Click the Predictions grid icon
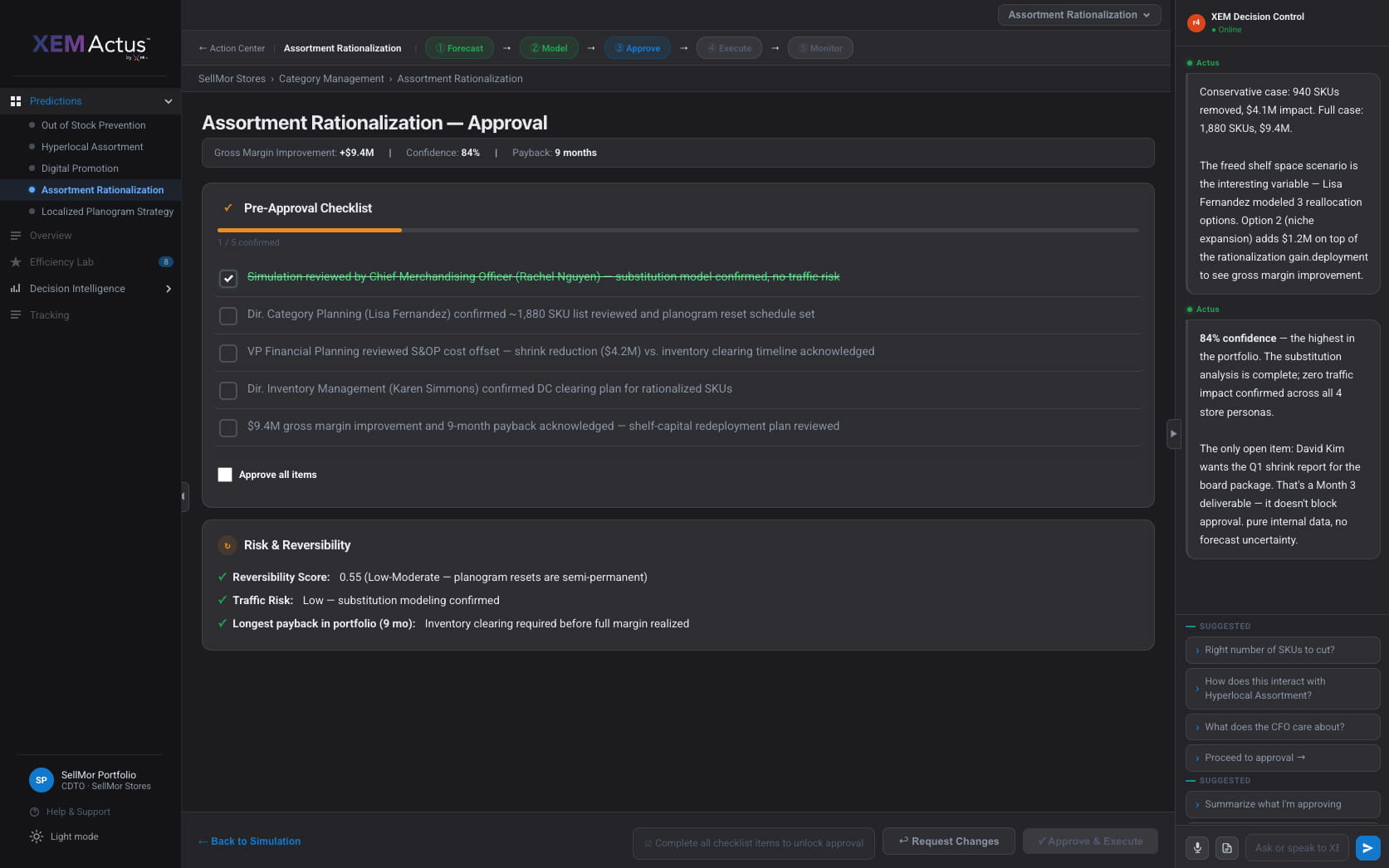 [x=15, y=101]
